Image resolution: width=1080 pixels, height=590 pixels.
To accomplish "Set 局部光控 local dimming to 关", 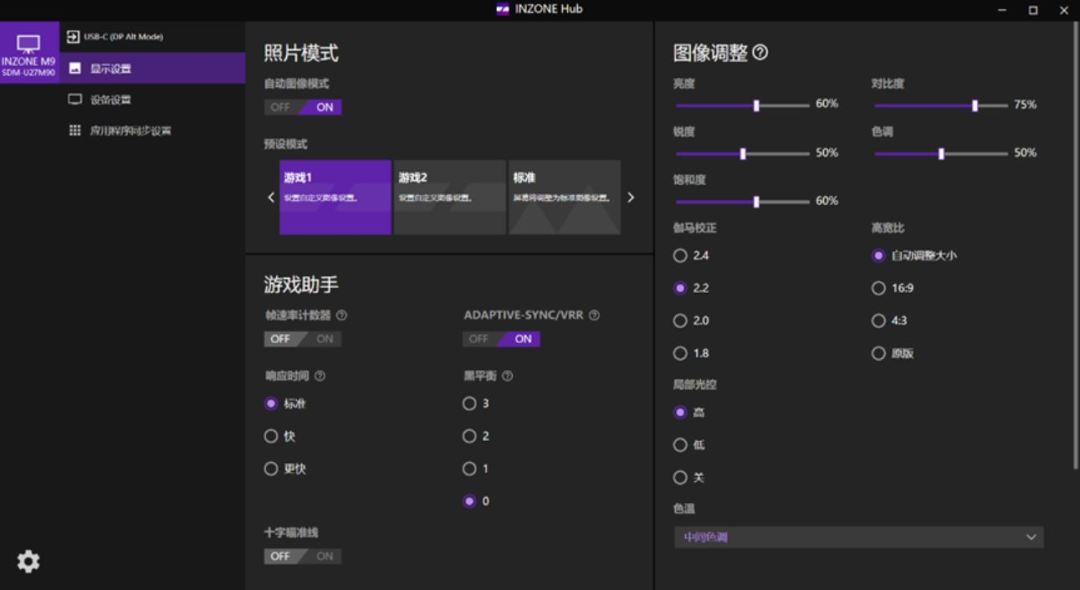I will 680,477.
